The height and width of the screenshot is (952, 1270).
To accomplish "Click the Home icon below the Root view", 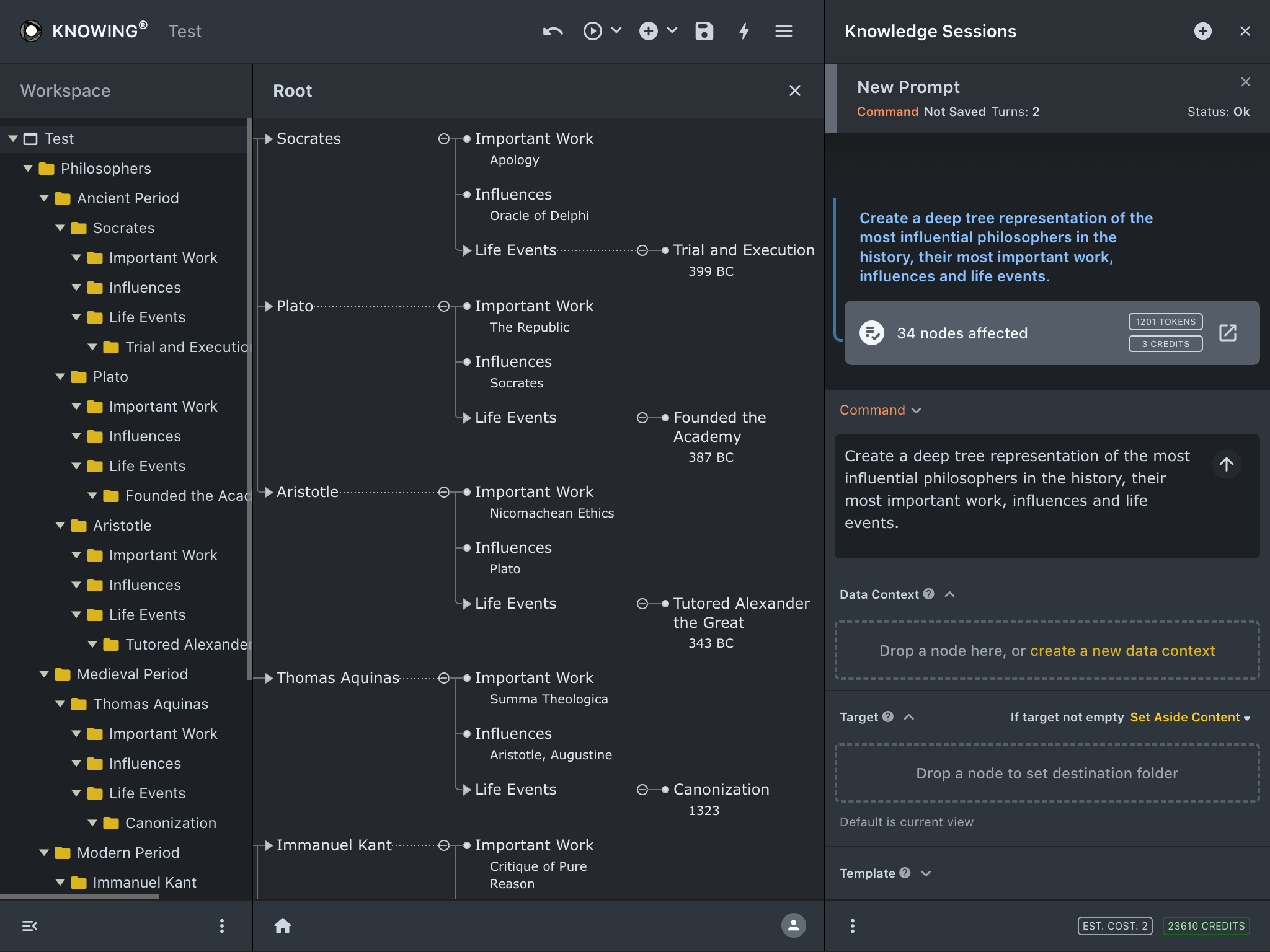I will [283, 925].
